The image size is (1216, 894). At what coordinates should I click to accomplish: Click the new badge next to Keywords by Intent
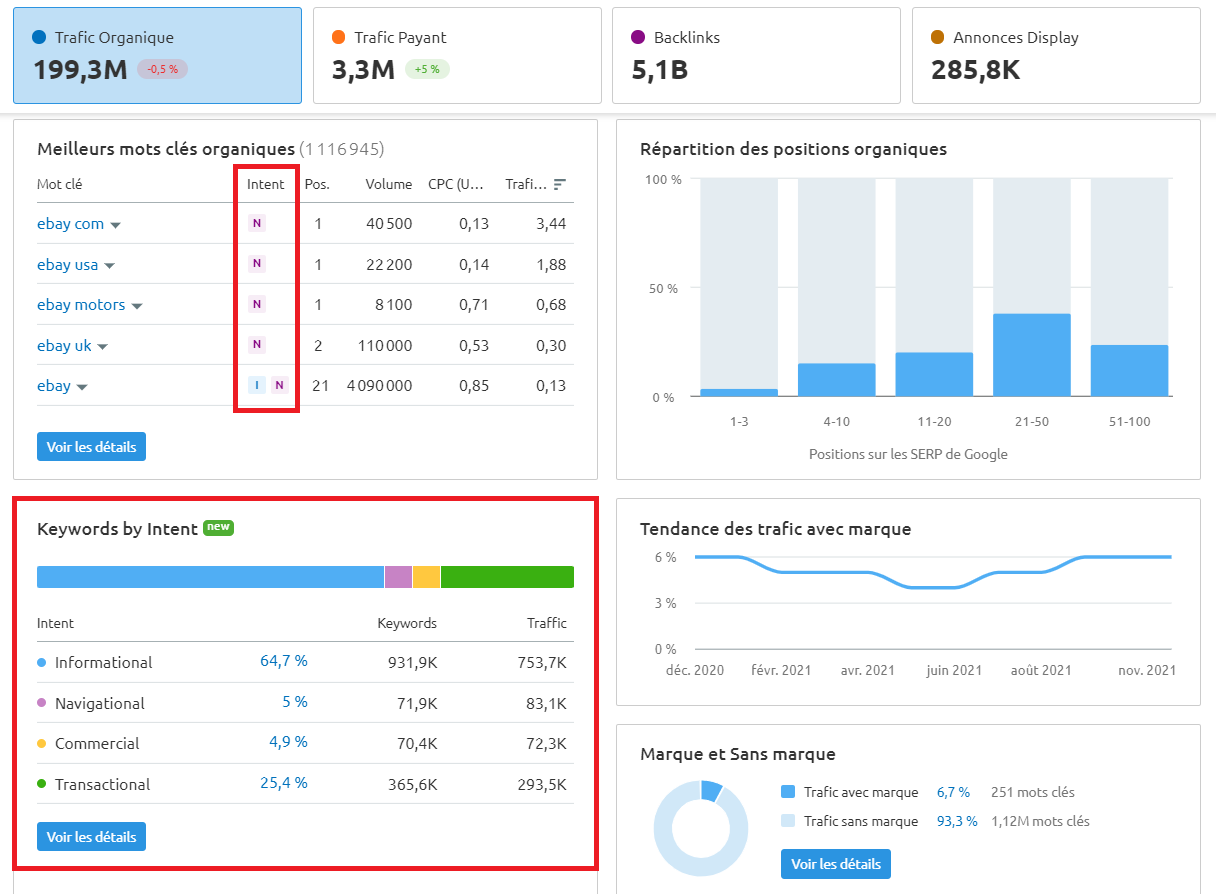[218, 528]
